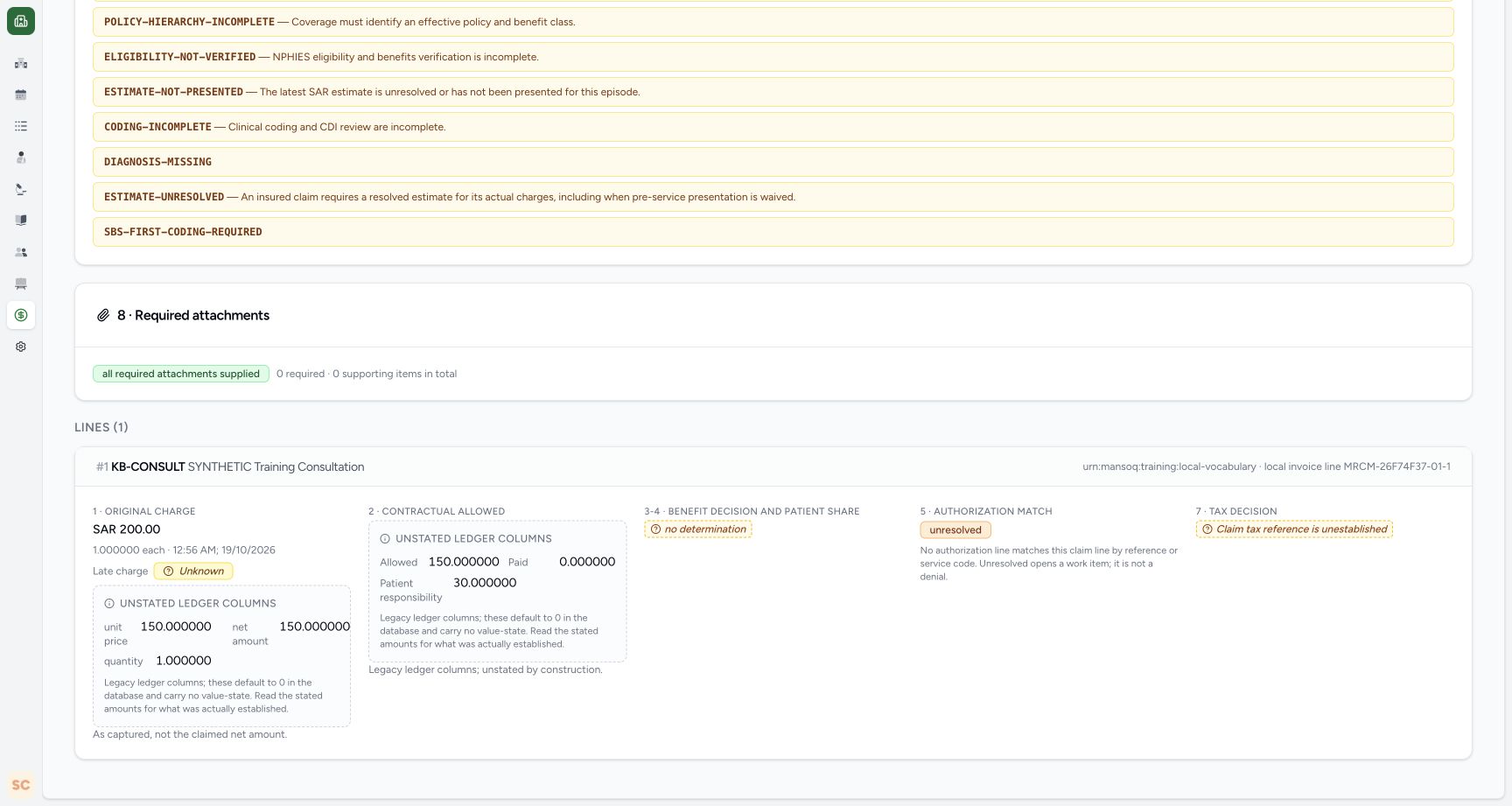Click the '8 · Required attachments' heading
This screenshot has width=1512, height=806.
(193, 315)
